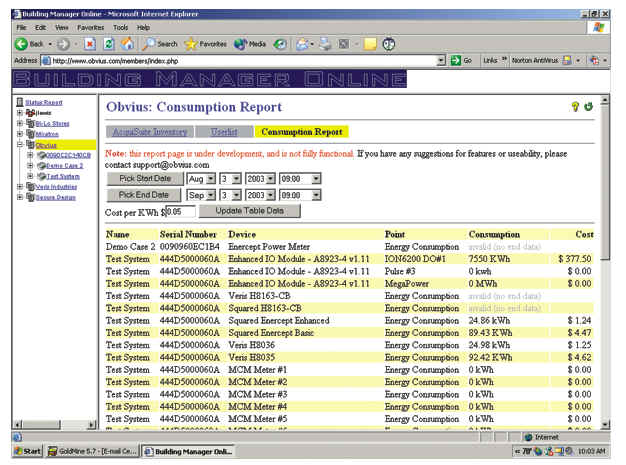Click the device icon beside Demo Case 2

tap(41, 166)
